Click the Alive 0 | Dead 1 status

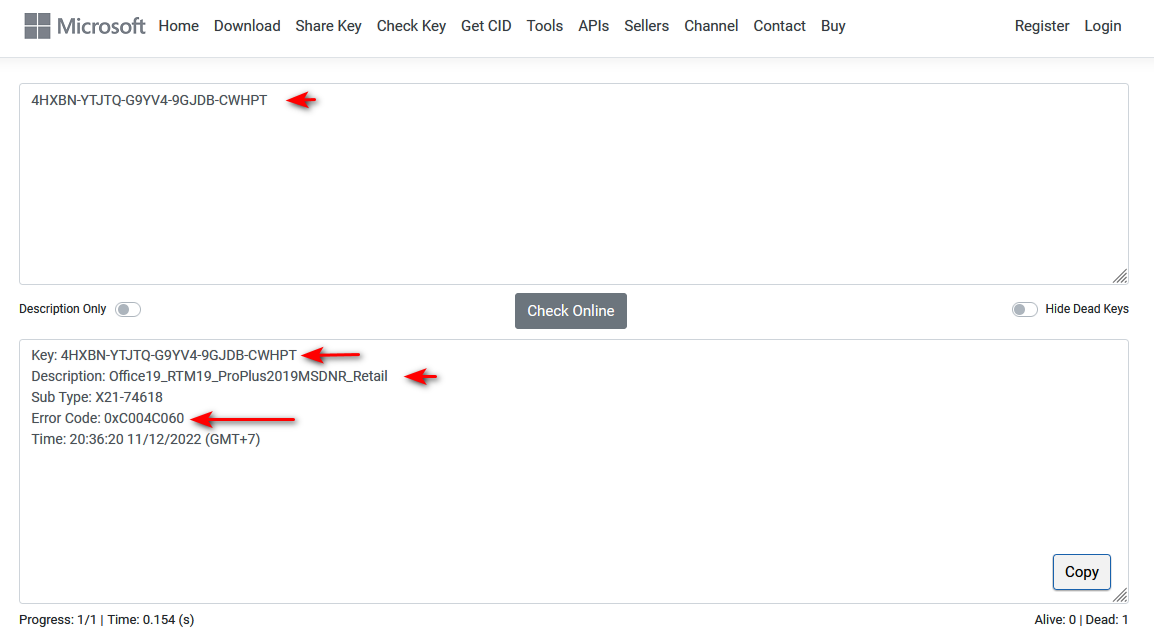tap(1081, 619)
